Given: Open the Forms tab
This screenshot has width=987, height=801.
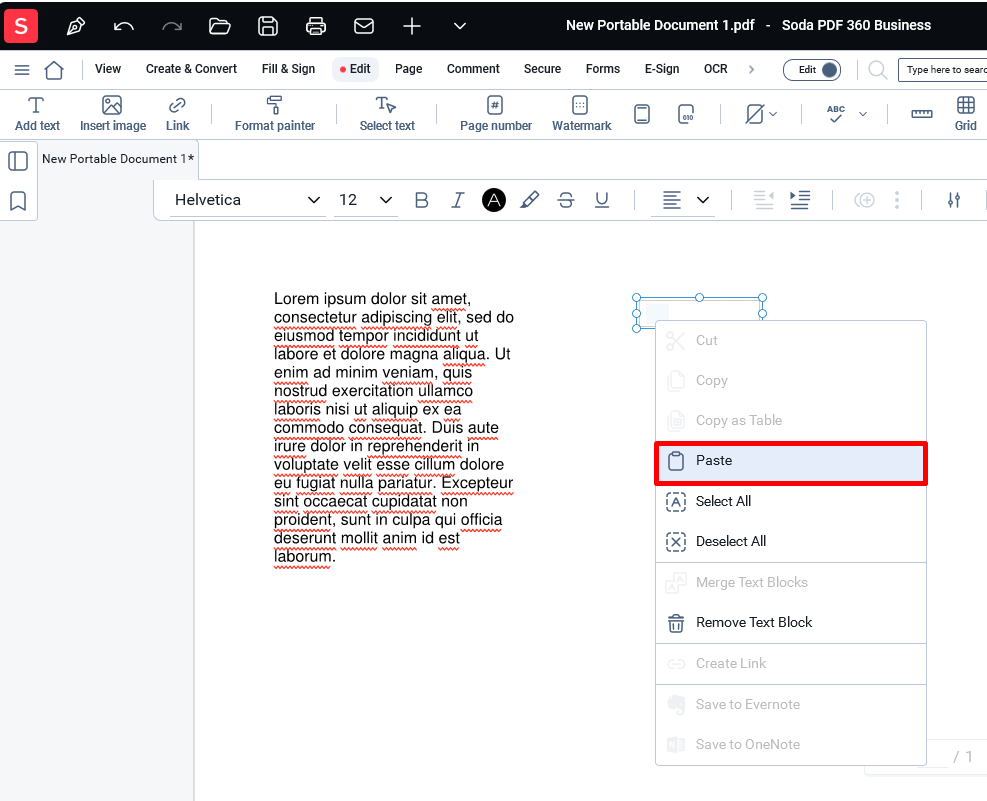Looking at the screenshot, I should pos(603,69).
